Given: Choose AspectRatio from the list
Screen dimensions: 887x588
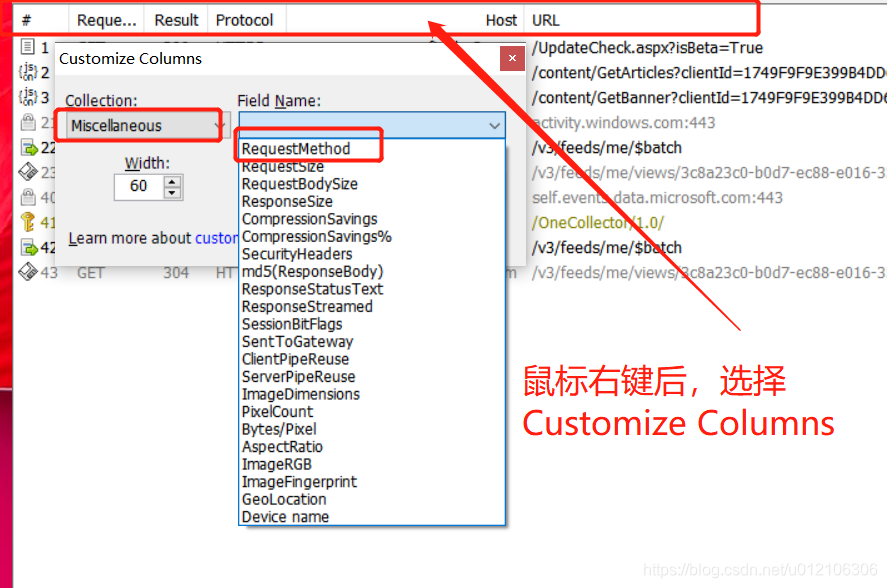Looking at the screenshot, I should click(282, 447).
